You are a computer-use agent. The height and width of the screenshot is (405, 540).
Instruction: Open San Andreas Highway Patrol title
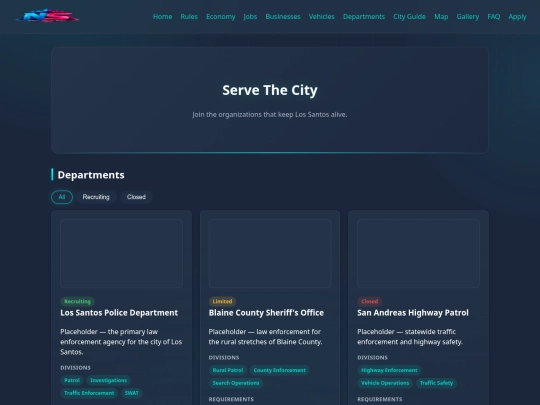[413, 313]
